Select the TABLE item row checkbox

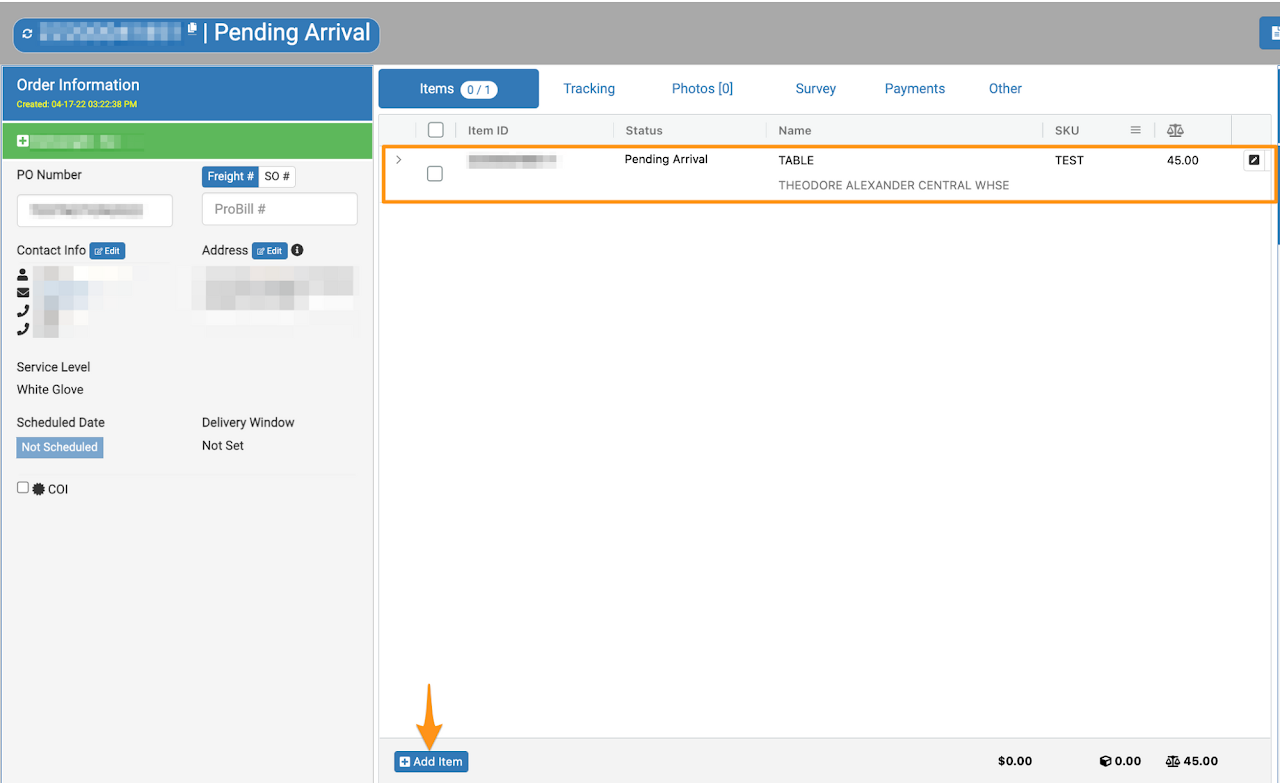tap(435, 173)
